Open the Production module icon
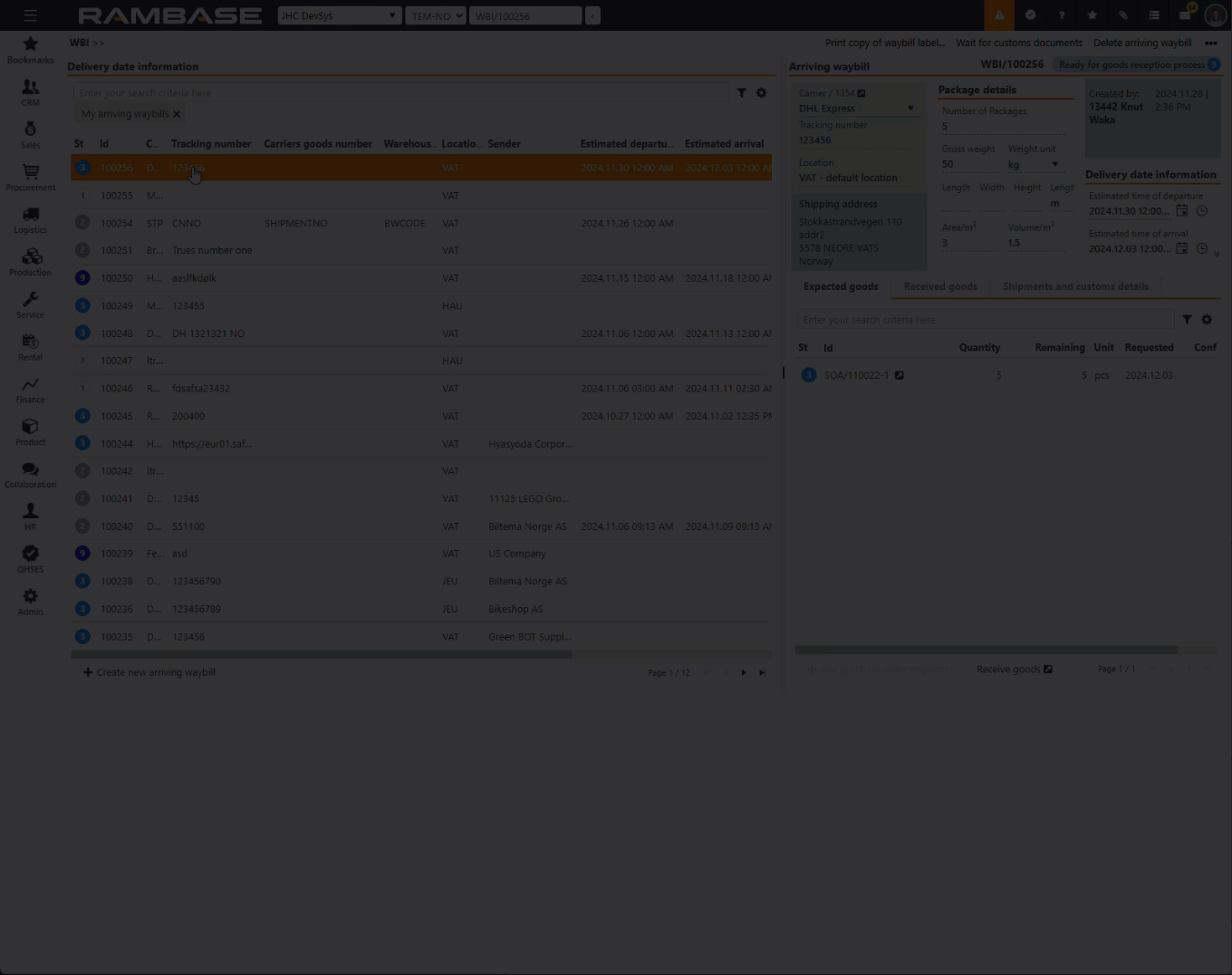The image size is (1232, 975). click(30, 262)
